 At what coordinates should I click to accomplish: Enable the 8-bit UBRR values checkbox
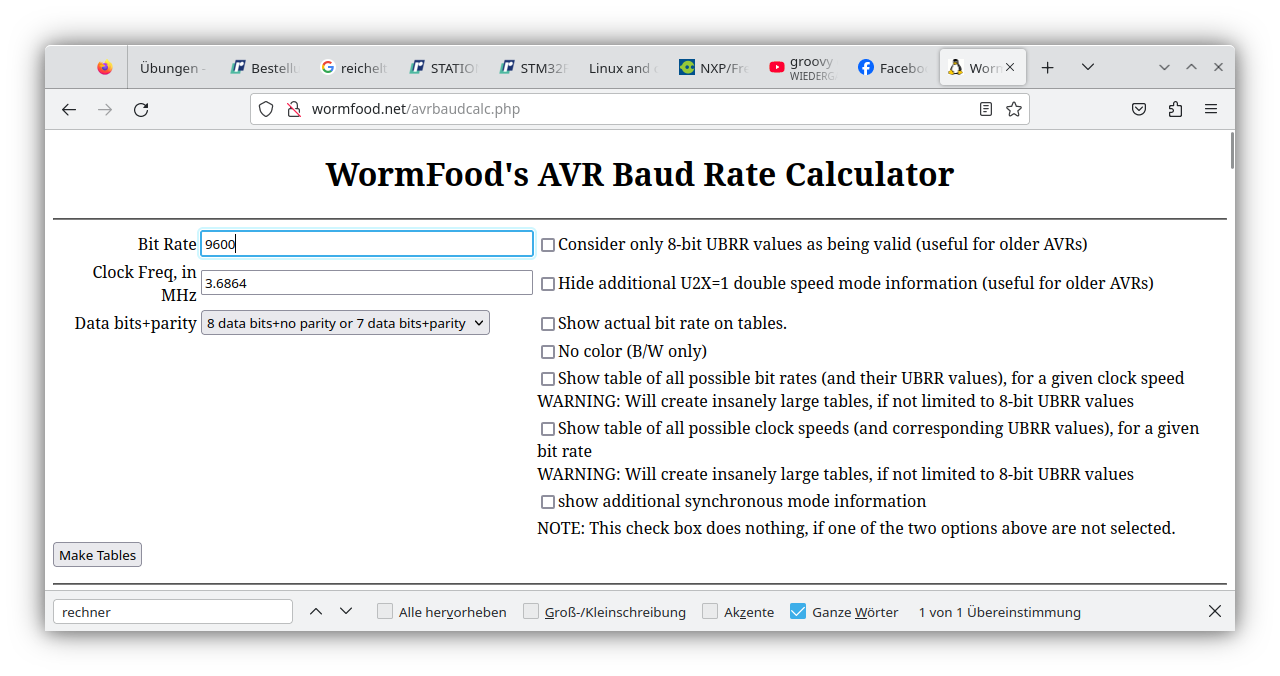548,243
